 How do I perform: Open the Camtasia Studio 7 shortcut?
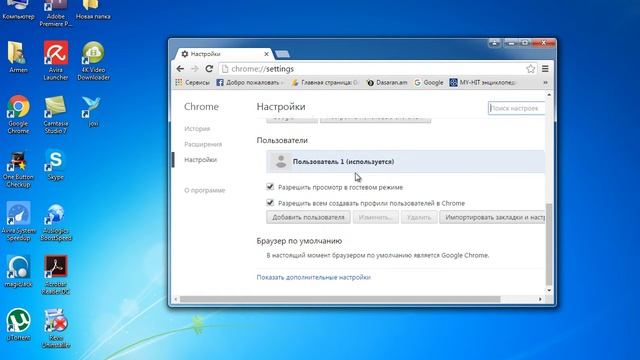(56, 114)
